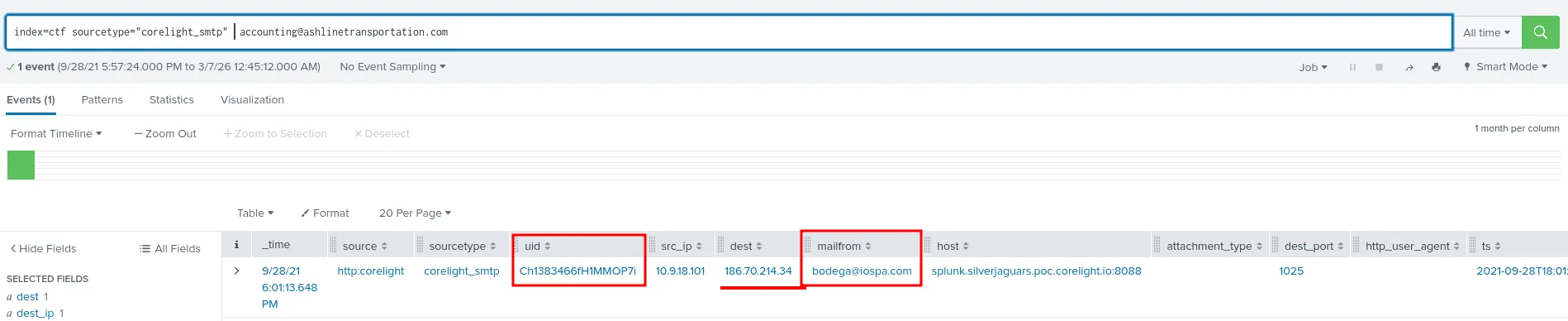Click the 9/28/21 timestamp cell
The image size is (1568, 321).
click(289, 287)
